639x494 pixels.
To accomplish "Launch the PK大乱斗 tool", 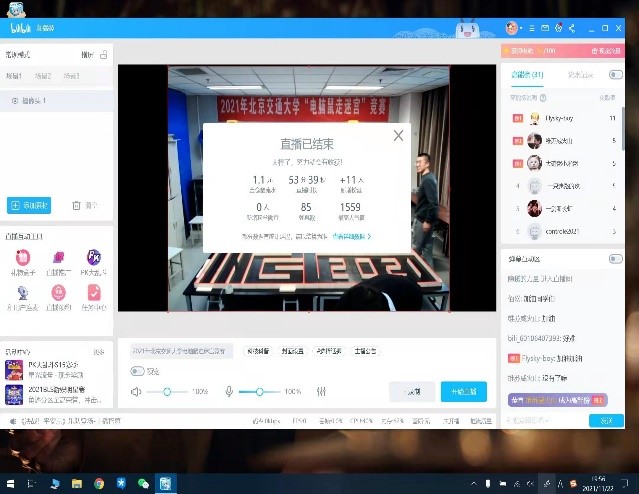I will [94, 263].
